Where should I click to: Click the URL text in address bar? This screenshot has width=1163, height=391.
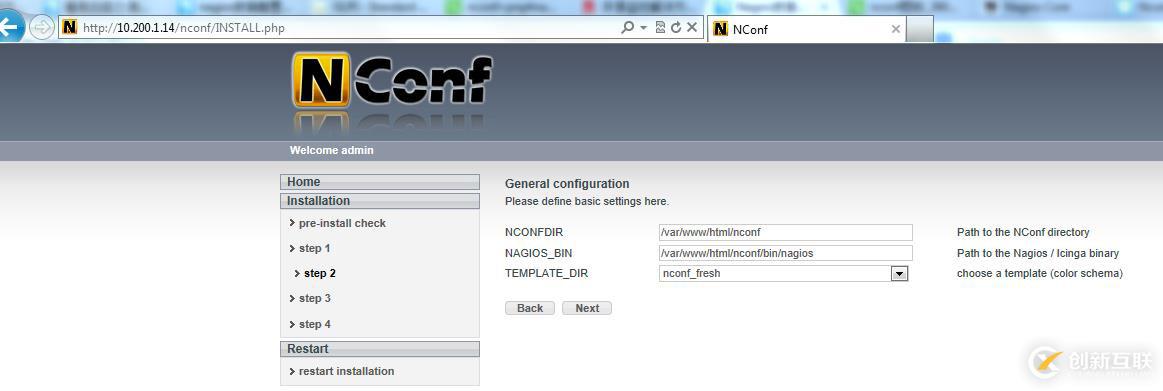tap(183, 28)
